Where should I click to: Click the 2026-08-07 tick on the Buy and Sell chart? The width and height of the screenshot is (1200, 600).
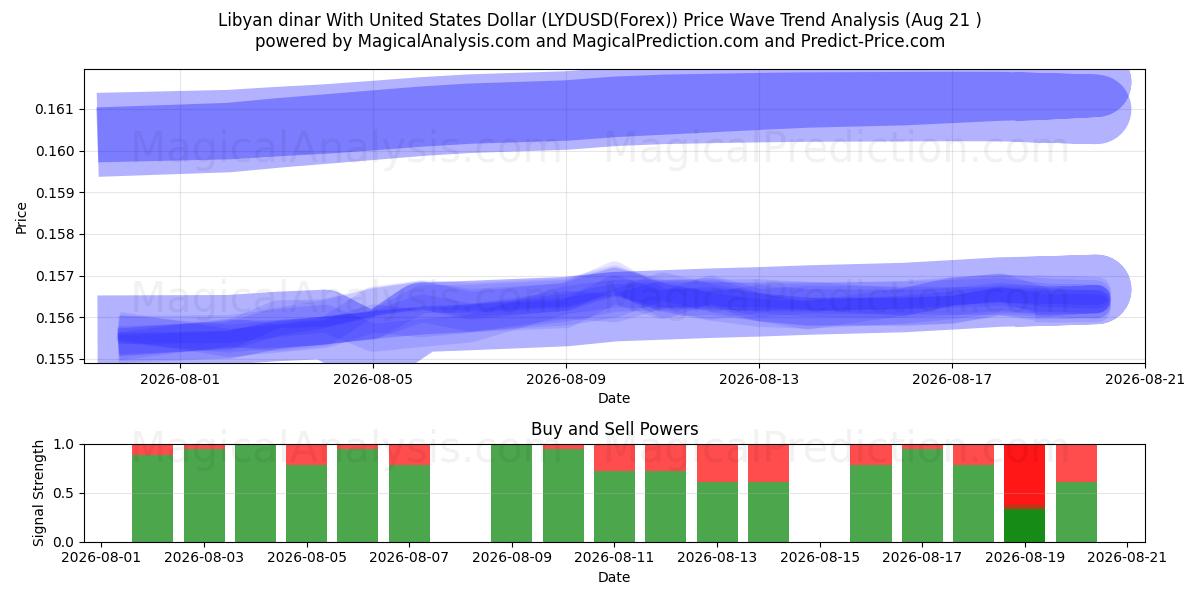coord(409,558)
